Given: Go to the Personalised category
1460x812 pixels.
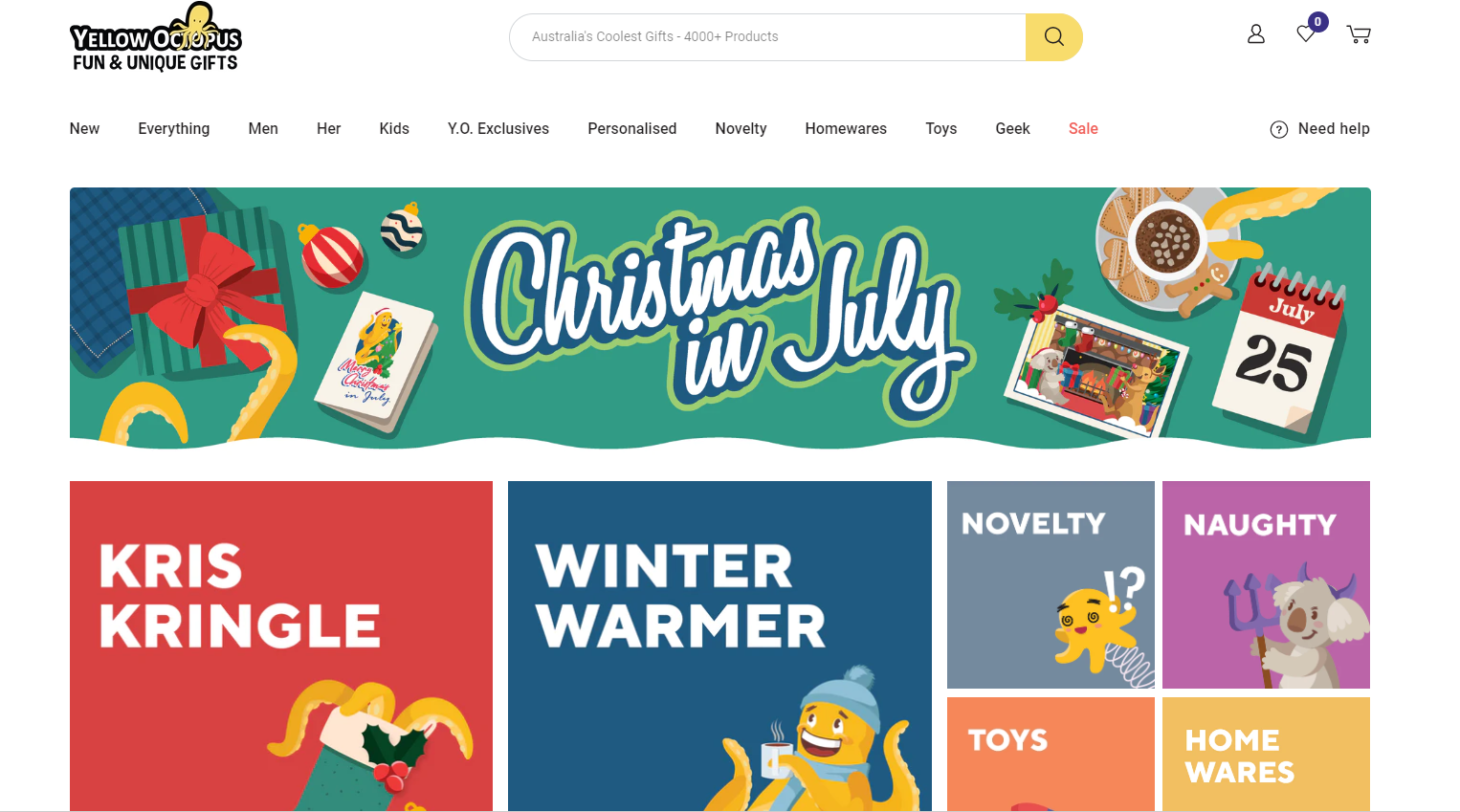Looking at the screenshot, I should (631, 128).
